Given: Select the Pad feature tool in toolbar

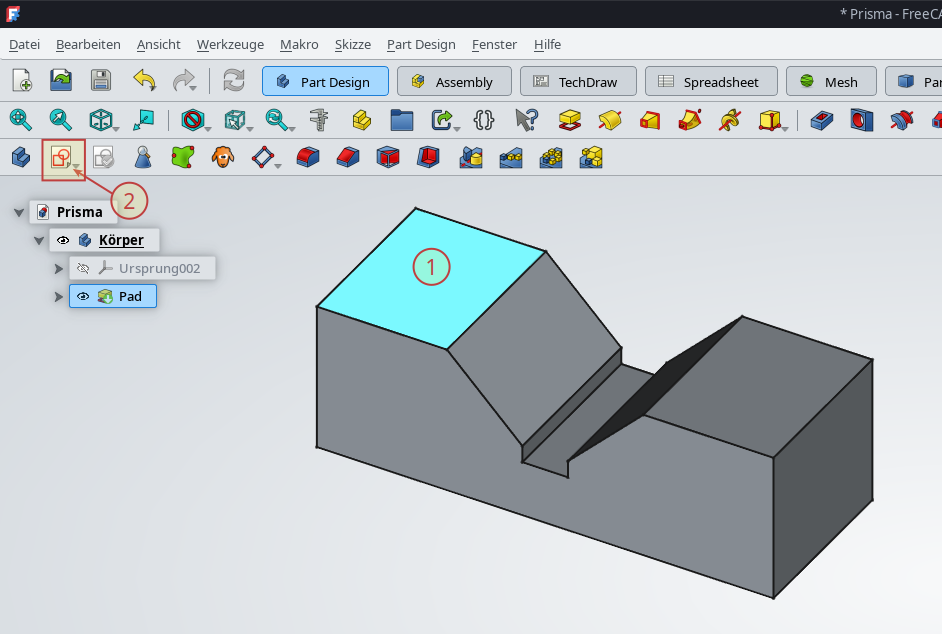Looking at the screenshot, I should tap(570, 120).
